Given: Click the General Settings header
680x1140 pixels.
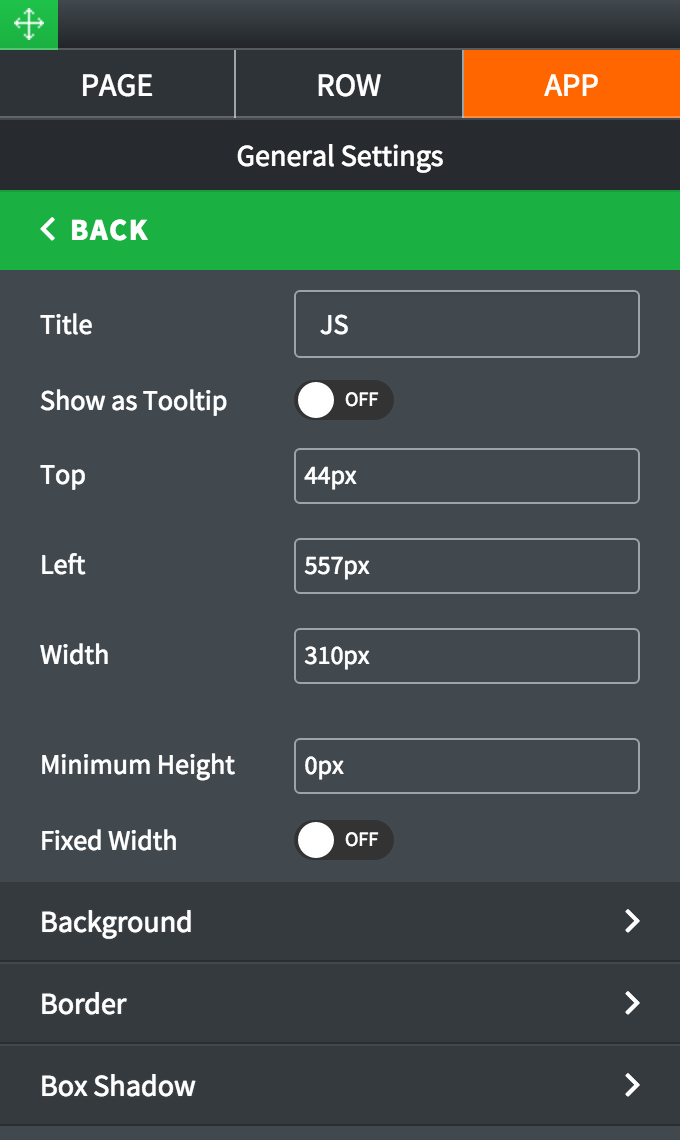Looking at the screenshot, I should (x=340, y=156).
